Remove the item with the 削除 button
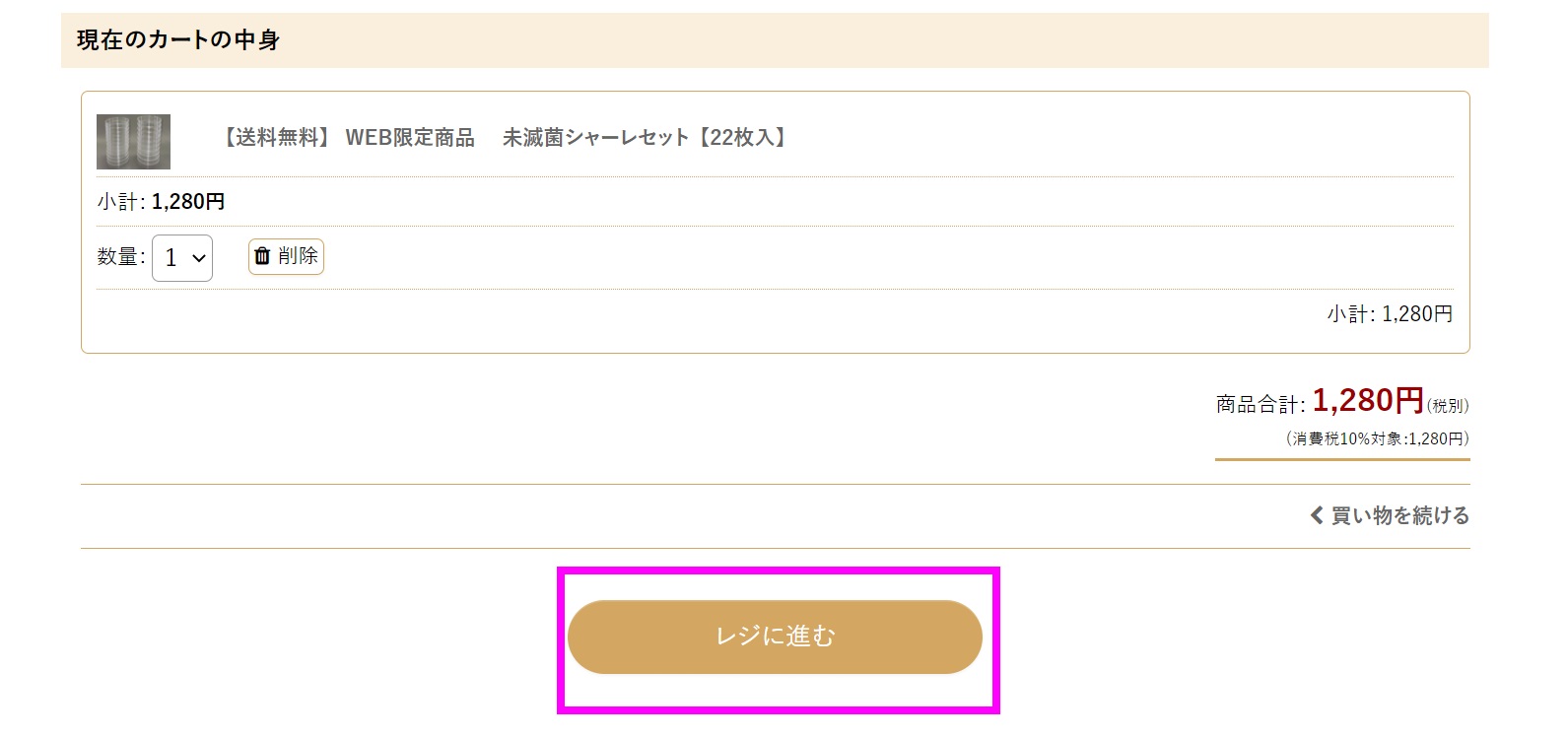This screenshot has width=1568, height=738. pyautogui.click(x=286, y=256)
